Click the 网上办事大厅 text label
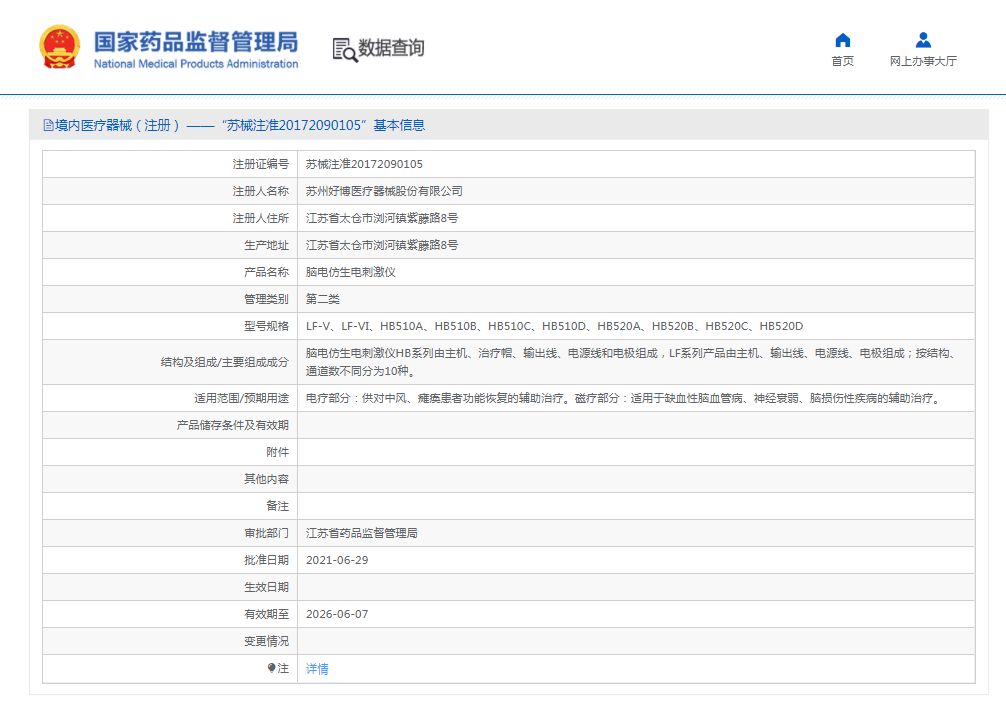The height and width of the screenshot is (713, 1006). click(923, 61)
